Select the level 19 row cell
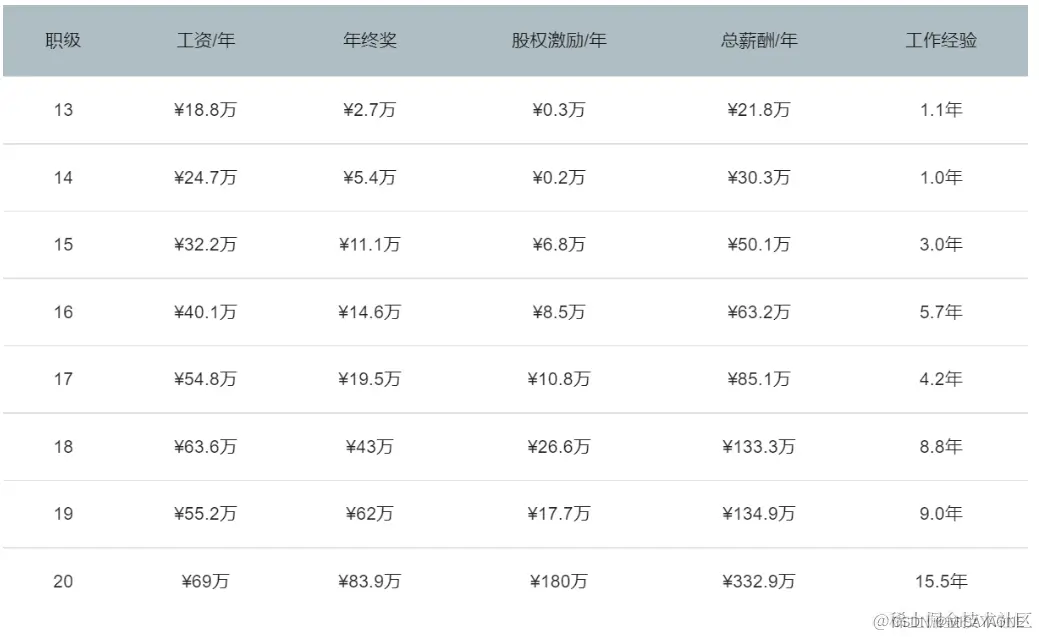1039x637 pixels. coord(63,514)
